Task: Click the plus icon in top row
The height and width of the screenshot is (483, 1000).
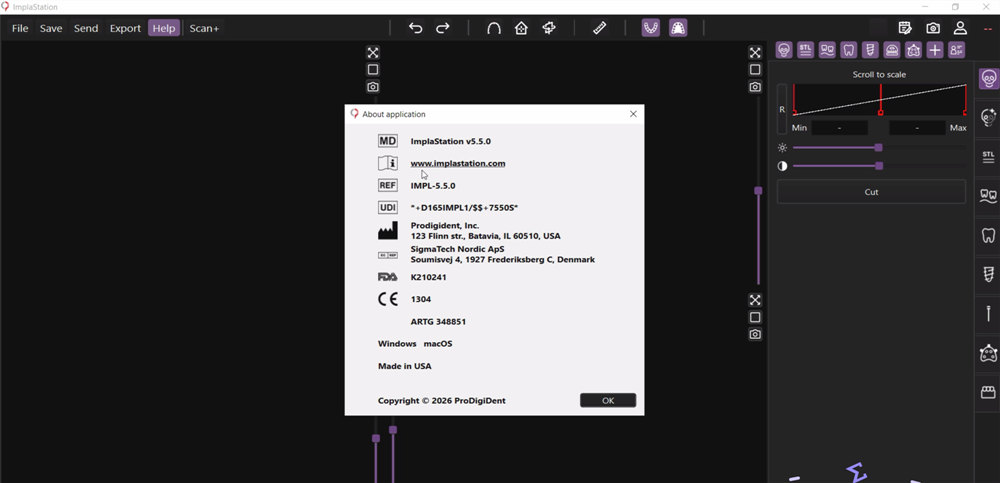Action: click(935, 50)
